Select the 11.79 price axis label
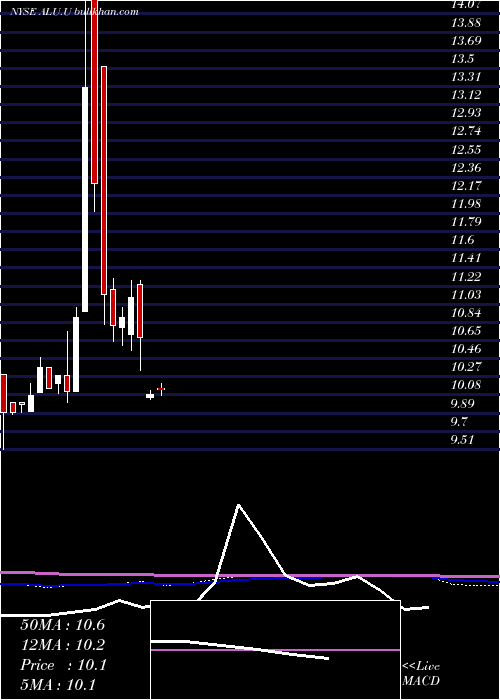Screen dimensions: 500x700 [x=466, y=222]
